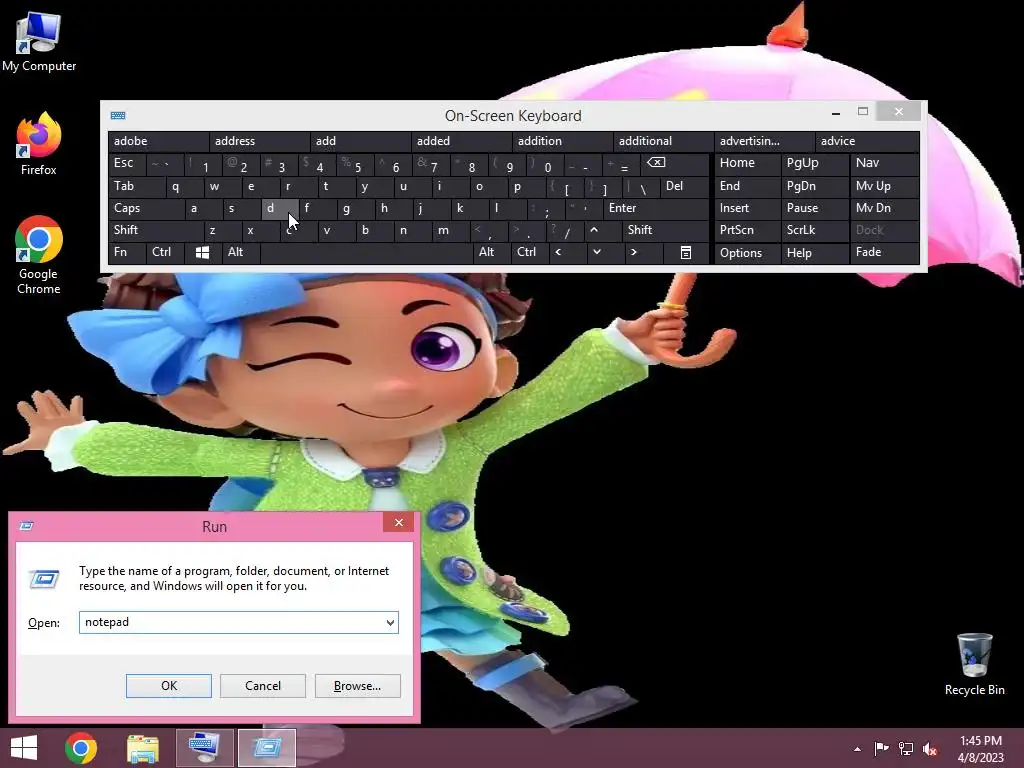Open the Windows Start button
Image resolution: width=1024 pixels, height=768 pixels.
point(24,748)
